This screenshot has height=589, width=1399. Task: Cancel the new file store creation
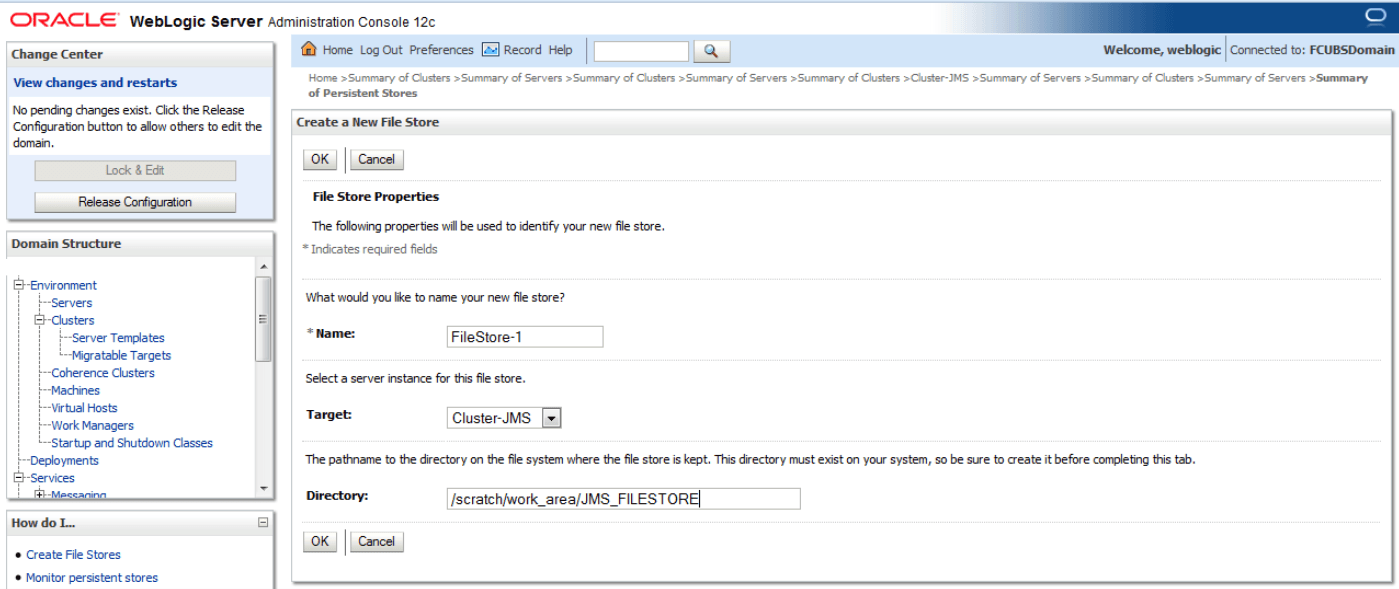pos(376,159)
